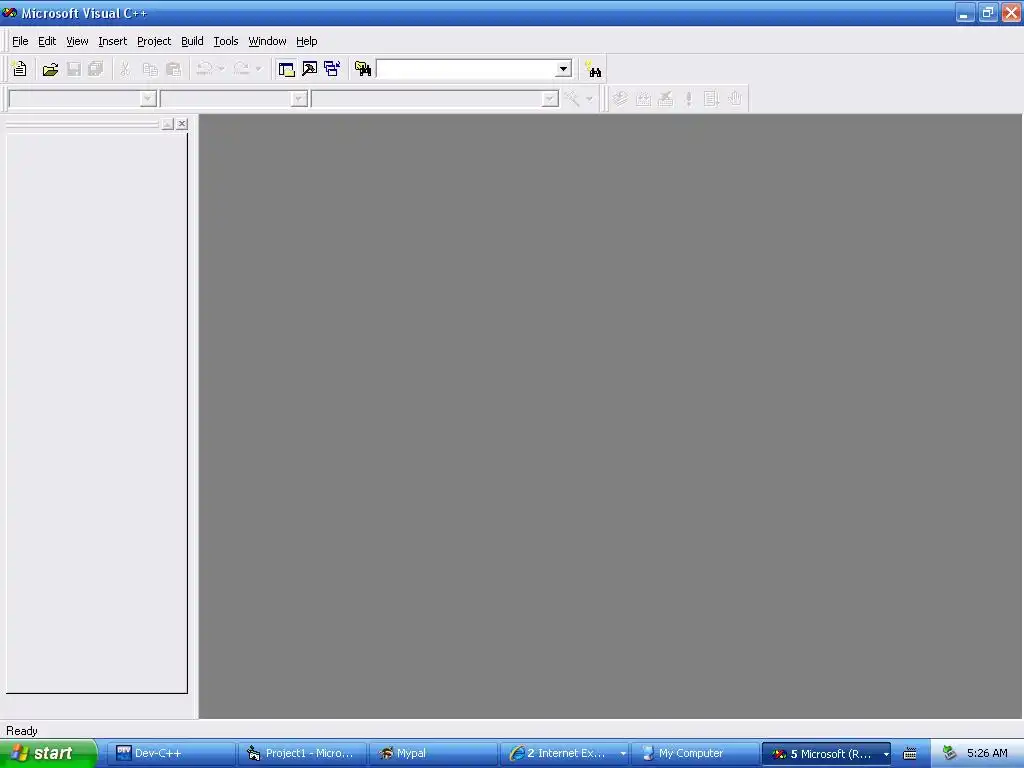Click the WizardBar actions wand icon
The width and height of the screenshot is (1024, 768).
point(572,99)
